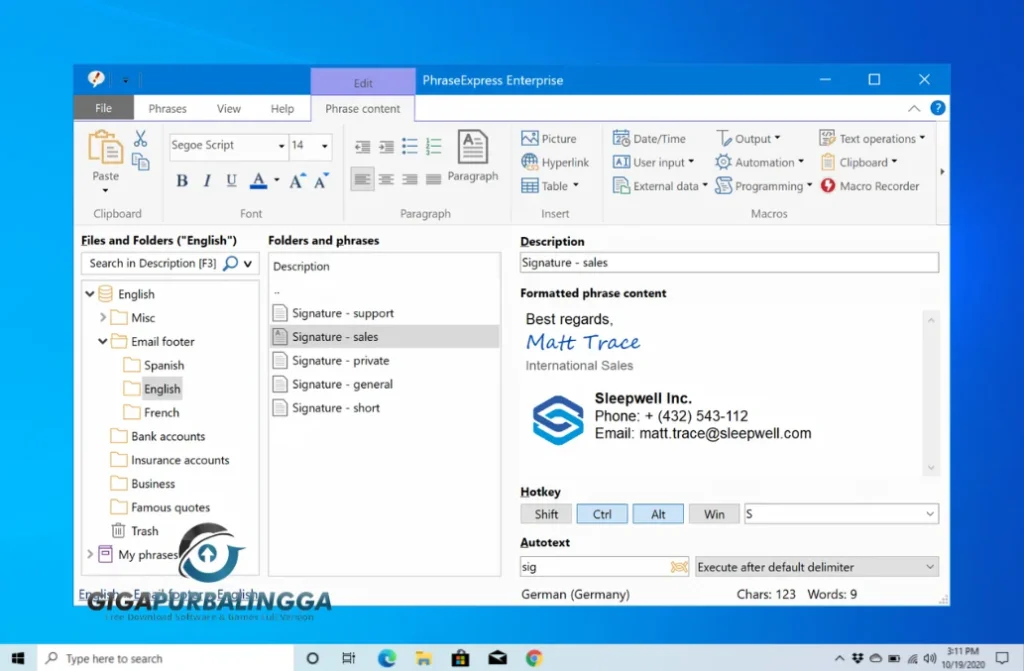Open the File menu

click(103, 108)
